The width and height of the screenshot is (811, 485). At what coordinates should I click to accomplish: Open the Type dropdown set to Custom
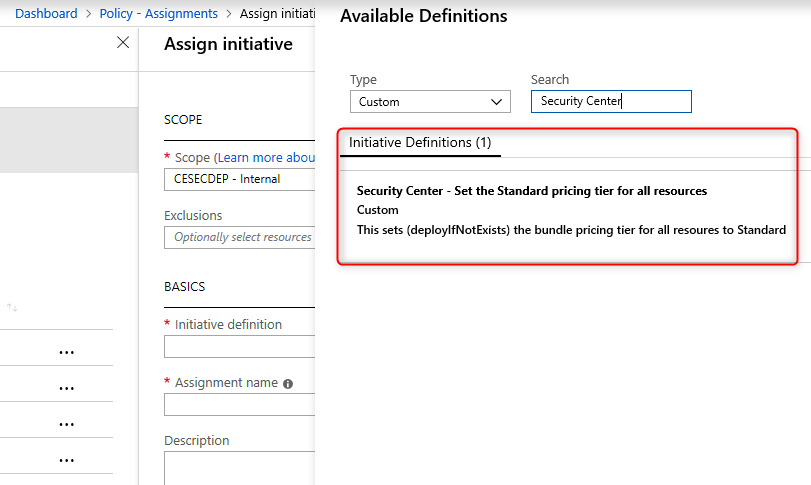(430, 102)
